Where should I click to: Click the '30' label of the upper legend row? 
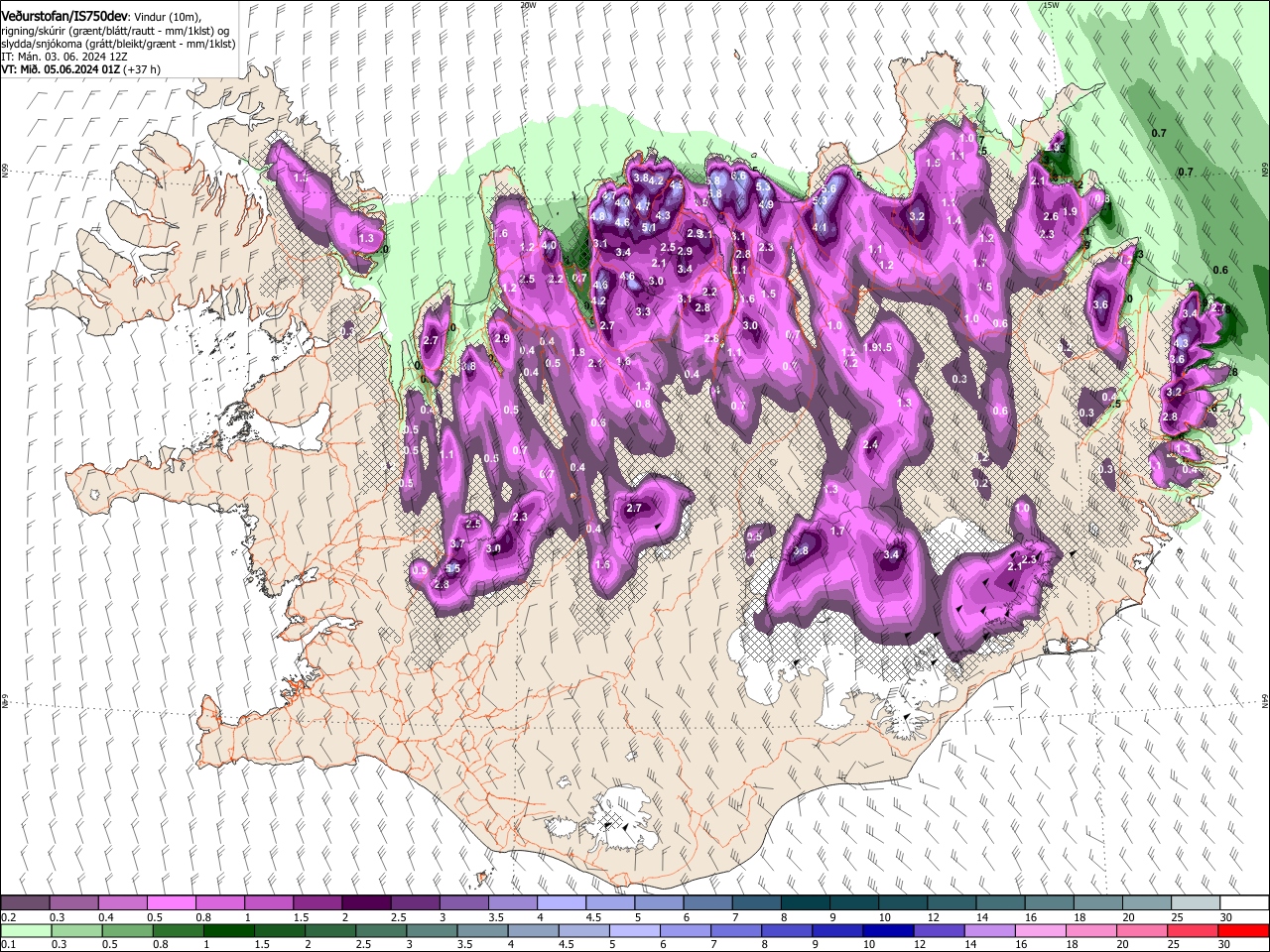click(x=1226, y=917)
